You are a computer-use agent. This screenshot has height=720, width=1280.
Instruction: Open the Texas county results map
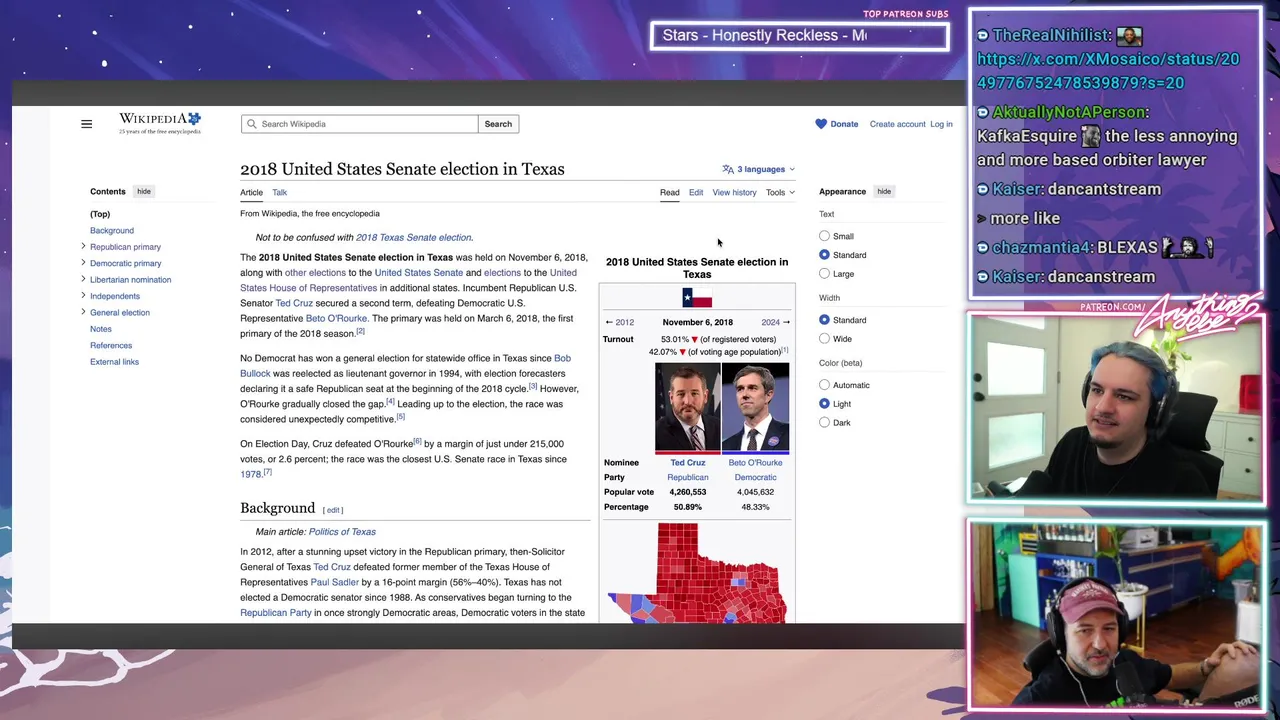(697, 573)
